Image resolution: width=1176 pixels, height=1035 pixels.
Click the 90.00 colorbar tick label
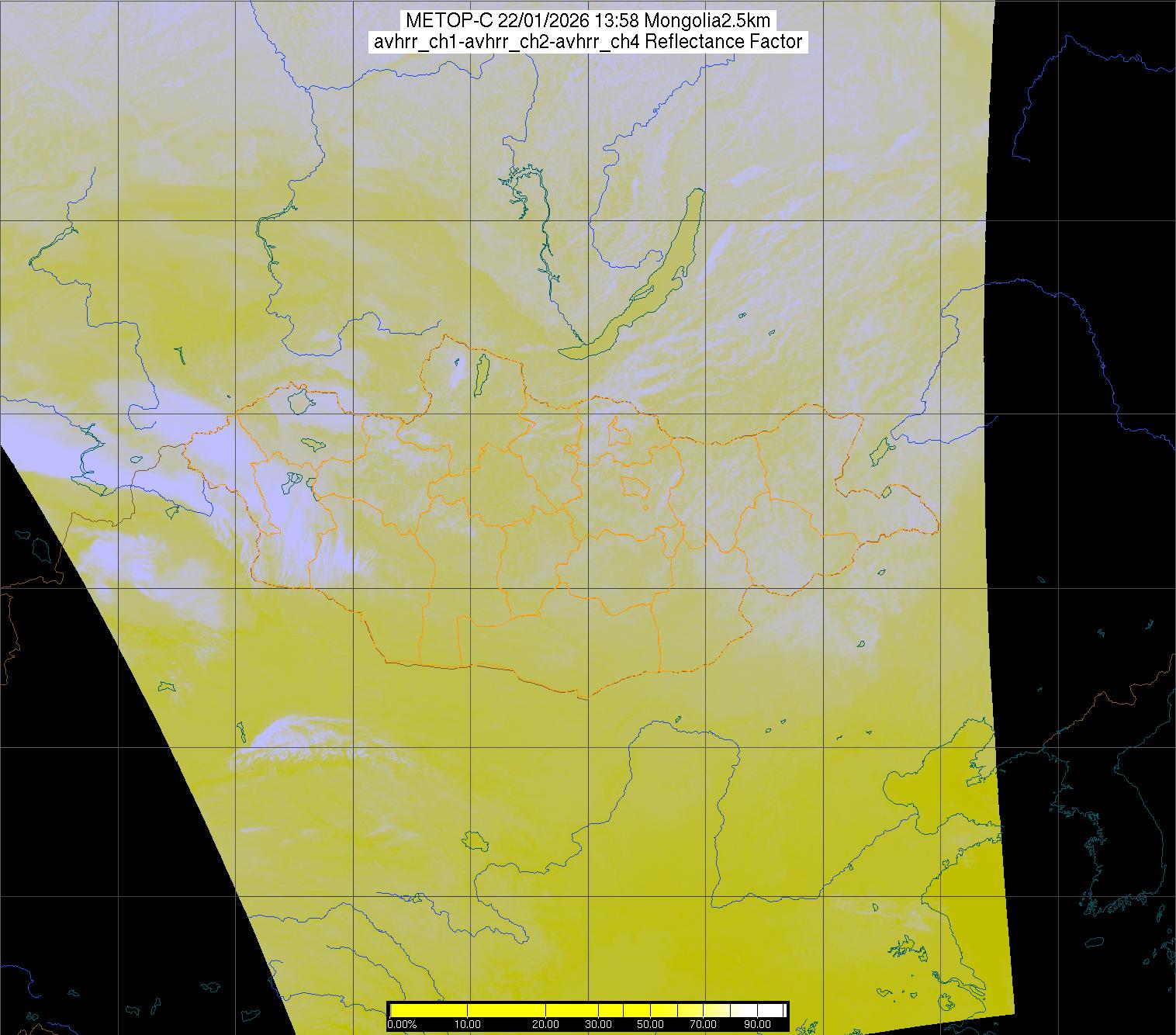coord(756,1025)
